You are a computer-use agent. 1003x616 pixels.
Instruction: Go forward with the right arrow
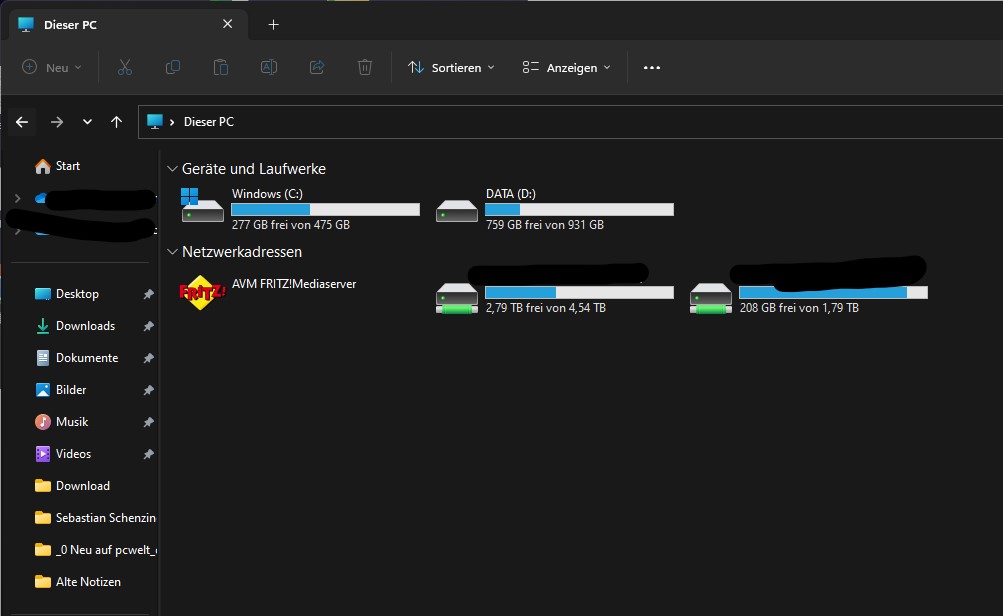(x=57, y=122)
